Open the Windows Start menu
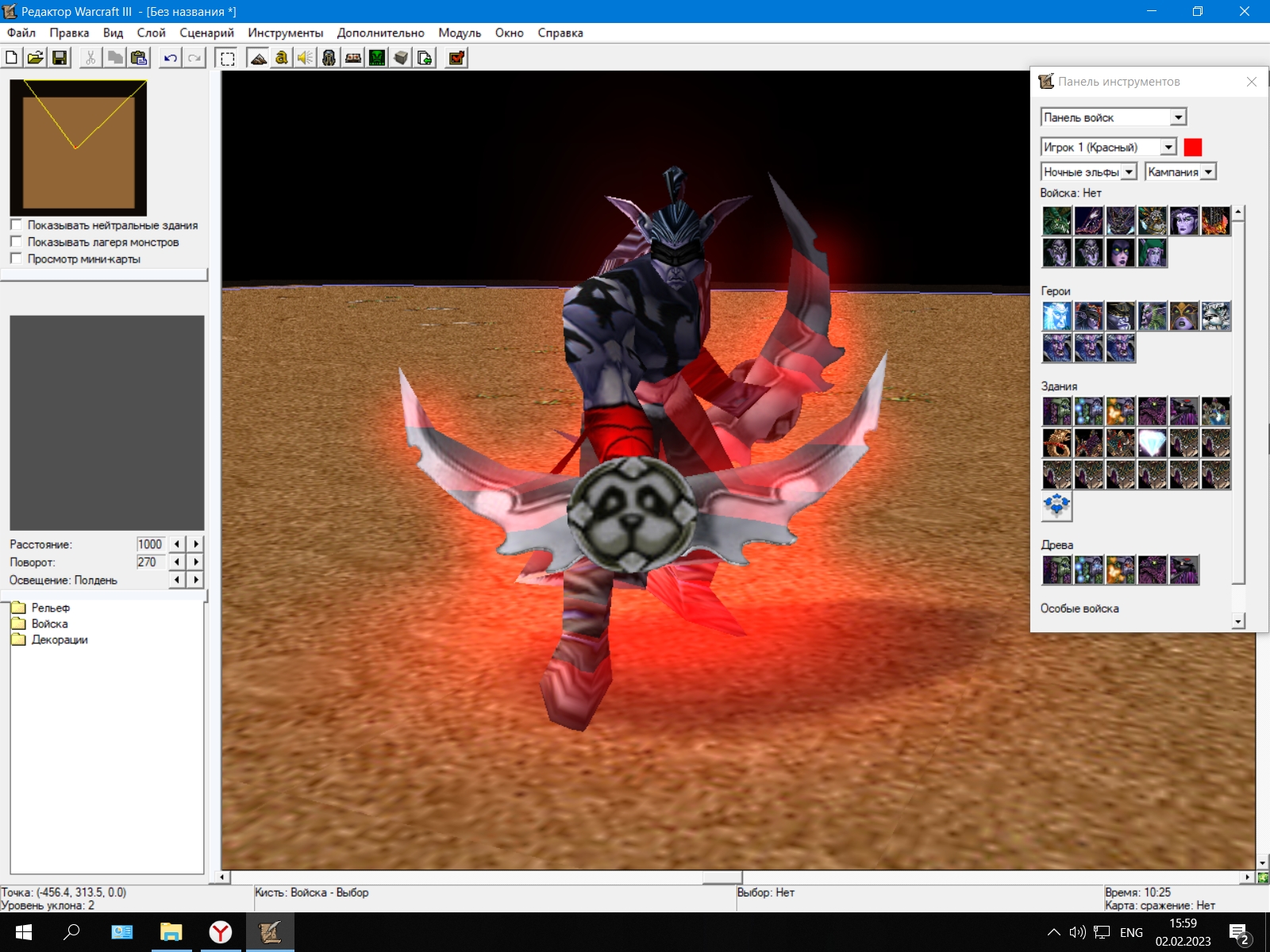This screenshot has width=1270, height=952. pyautogui.click(x=23, y=932)
